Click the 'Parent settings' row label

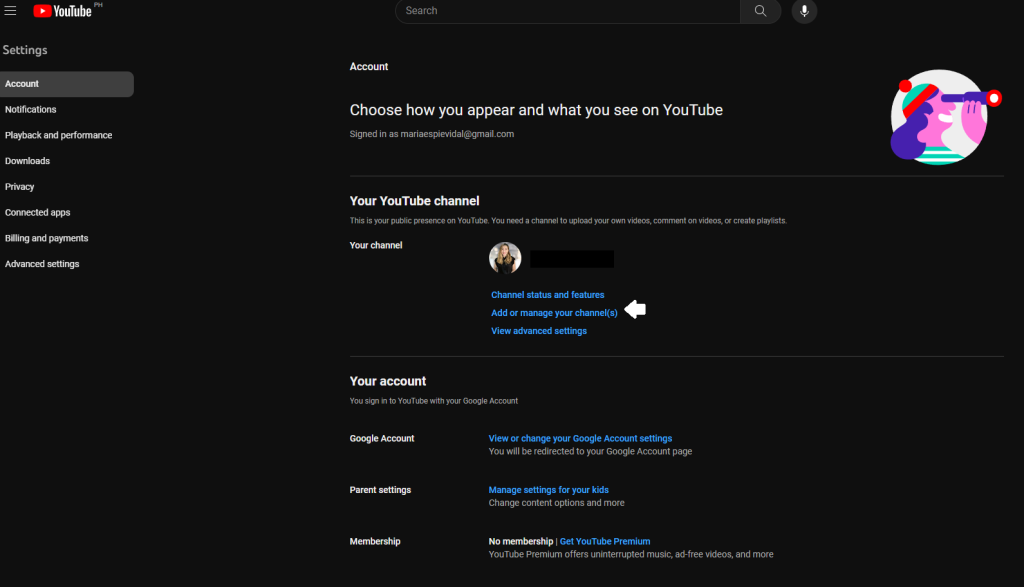click(380, 490)
